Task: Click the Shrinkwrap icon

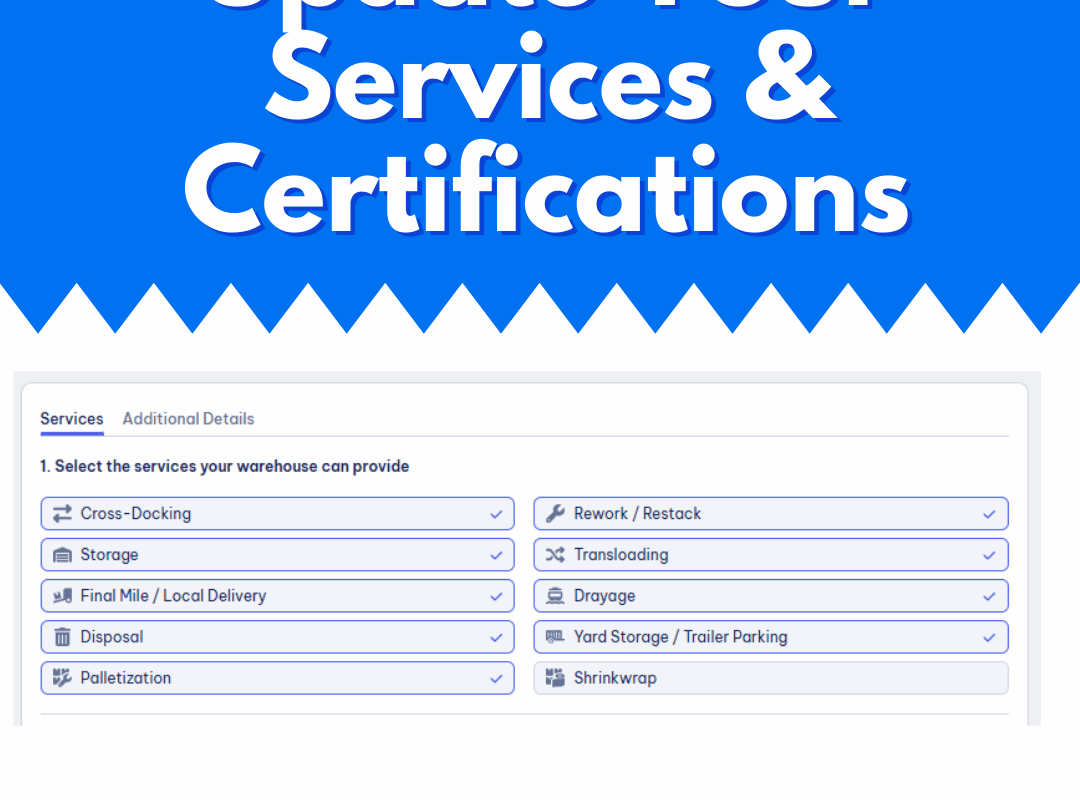Action: coord(555,678)
